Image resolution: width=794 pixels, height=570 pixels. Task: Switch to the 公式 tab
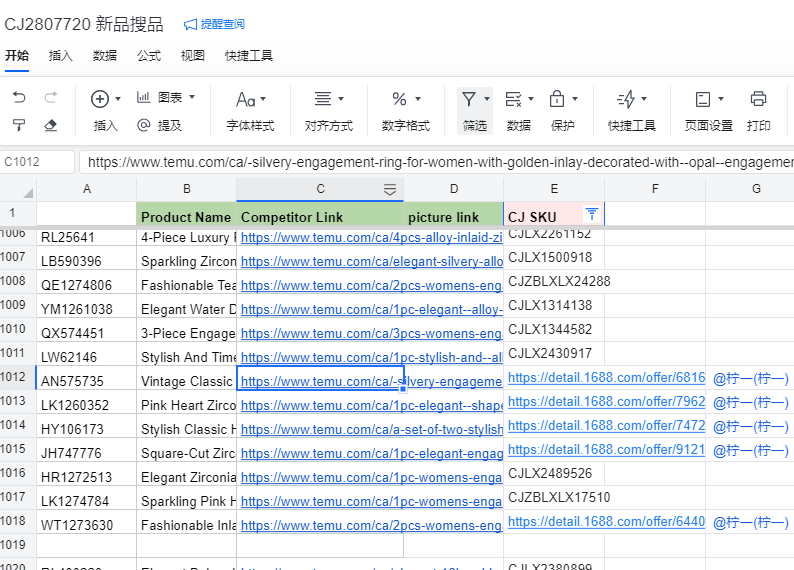pyautogui.click(x=149, y=56)
